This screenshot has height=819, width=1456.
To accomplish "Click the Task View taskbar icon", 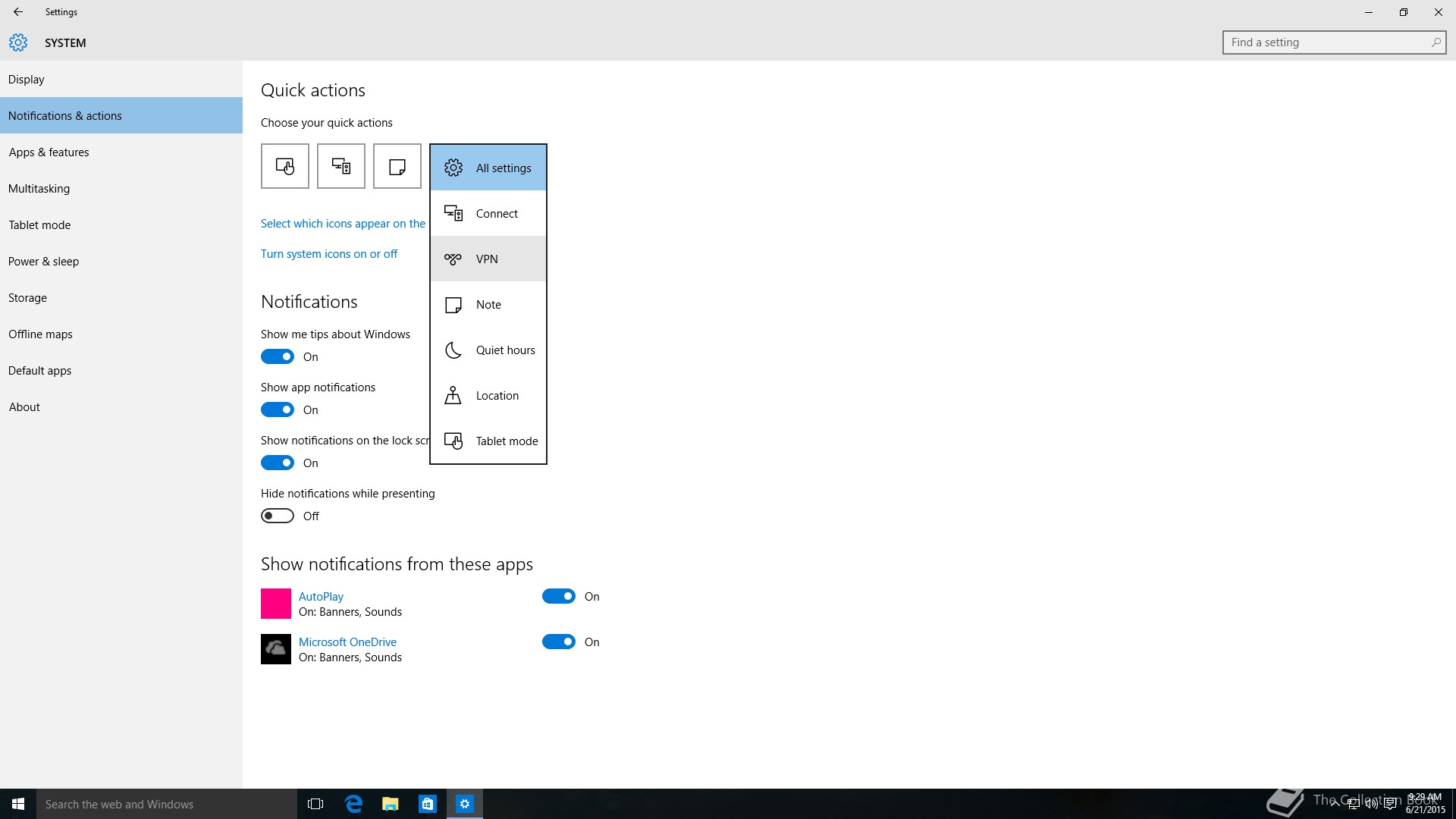I will click(x=315, y=804).
